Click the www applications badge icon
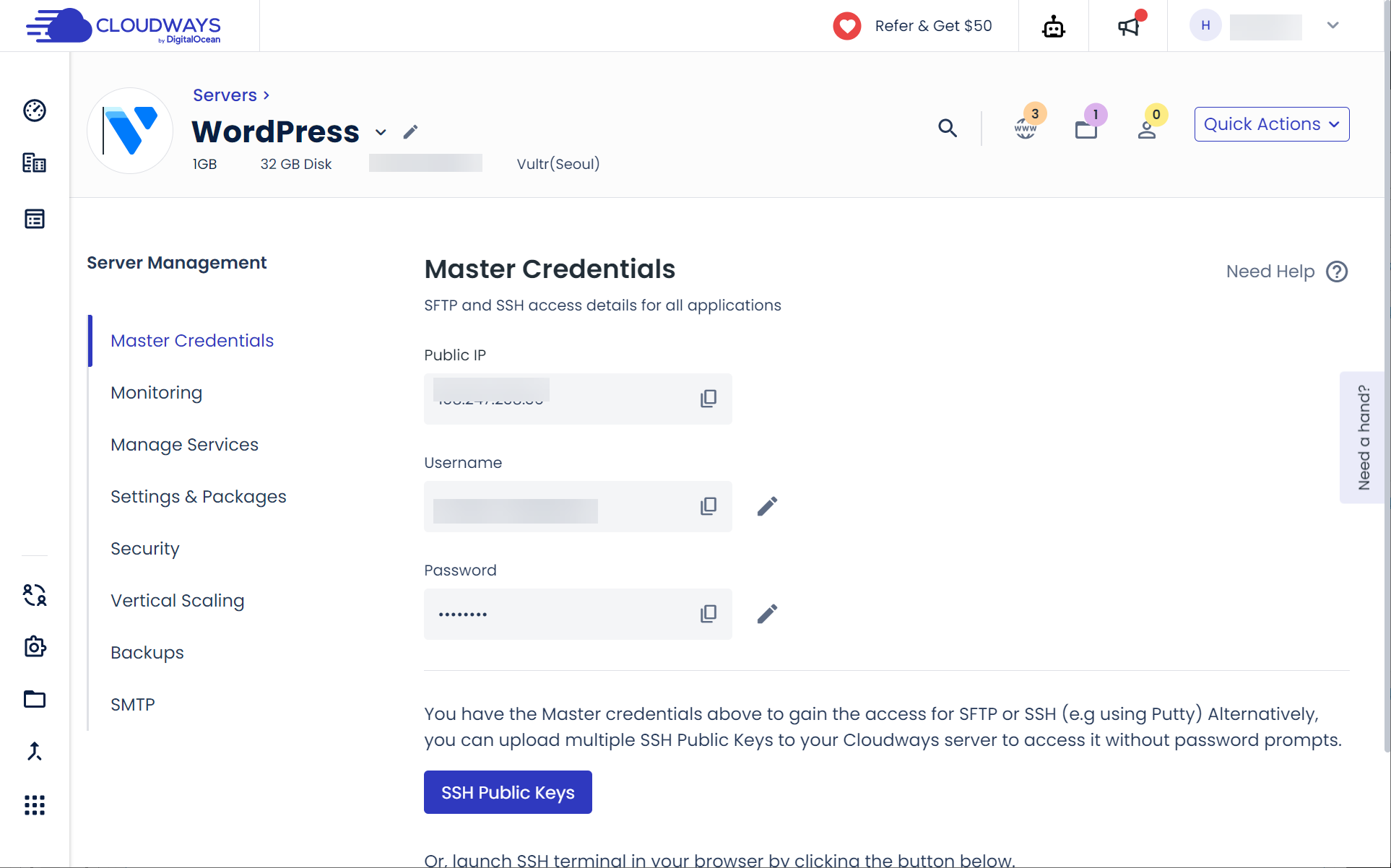The image size is (1391, 868). click(x=1026, y=128)
